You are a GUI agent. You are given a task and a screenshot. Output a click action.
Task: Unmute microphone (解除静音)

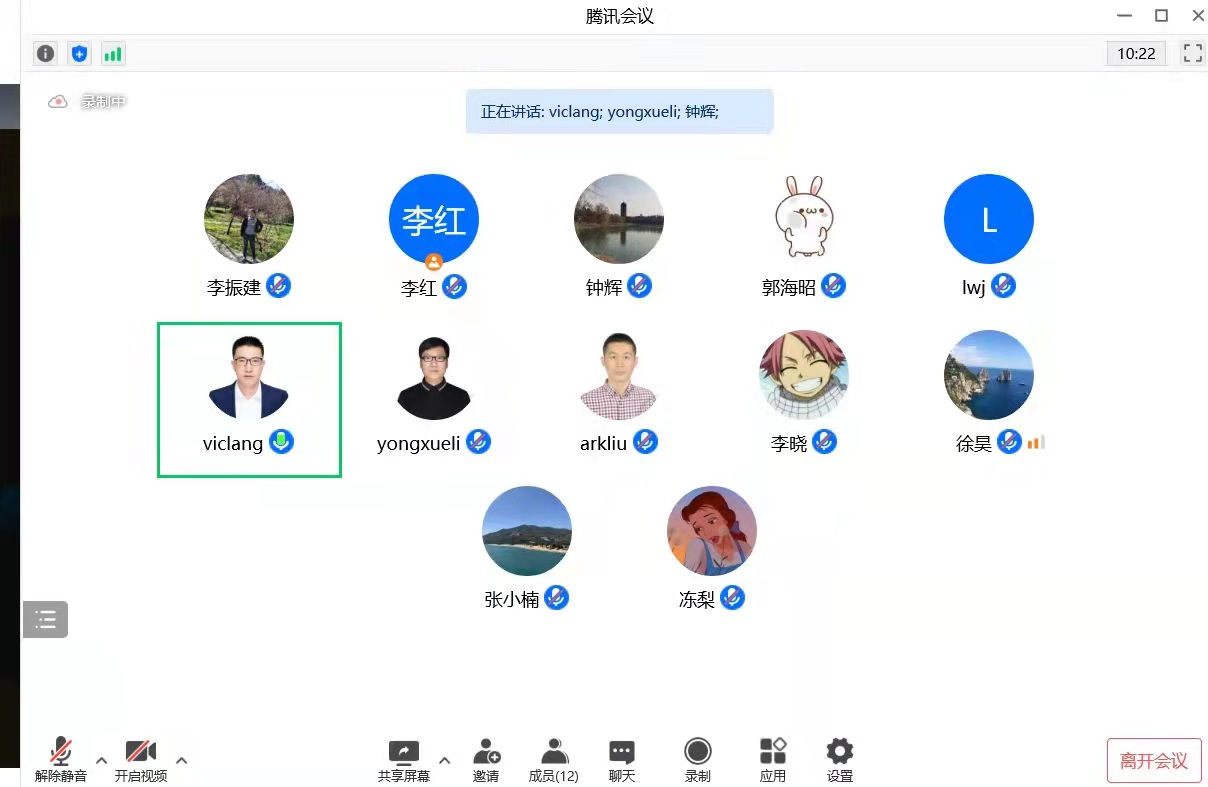coord(61,759)
